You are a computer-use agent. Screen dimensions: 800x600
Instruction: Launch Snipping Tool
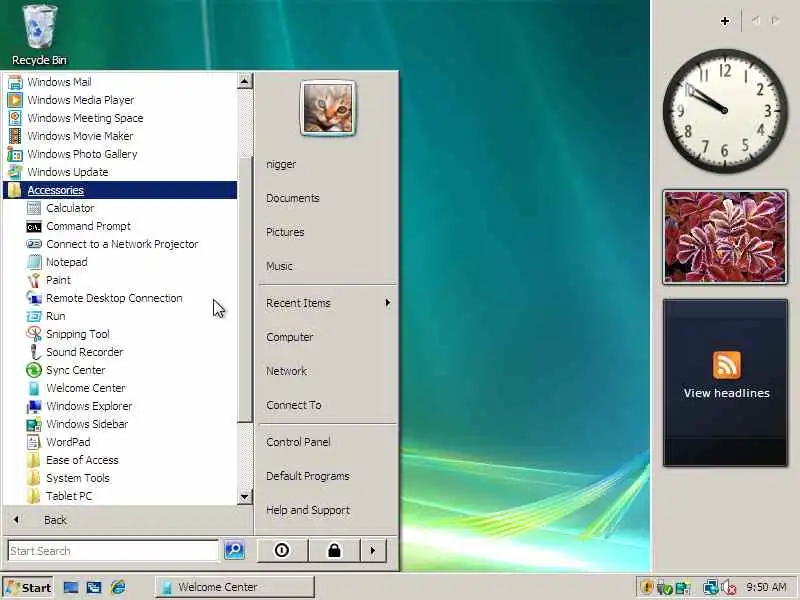click(x=120, y=334)
